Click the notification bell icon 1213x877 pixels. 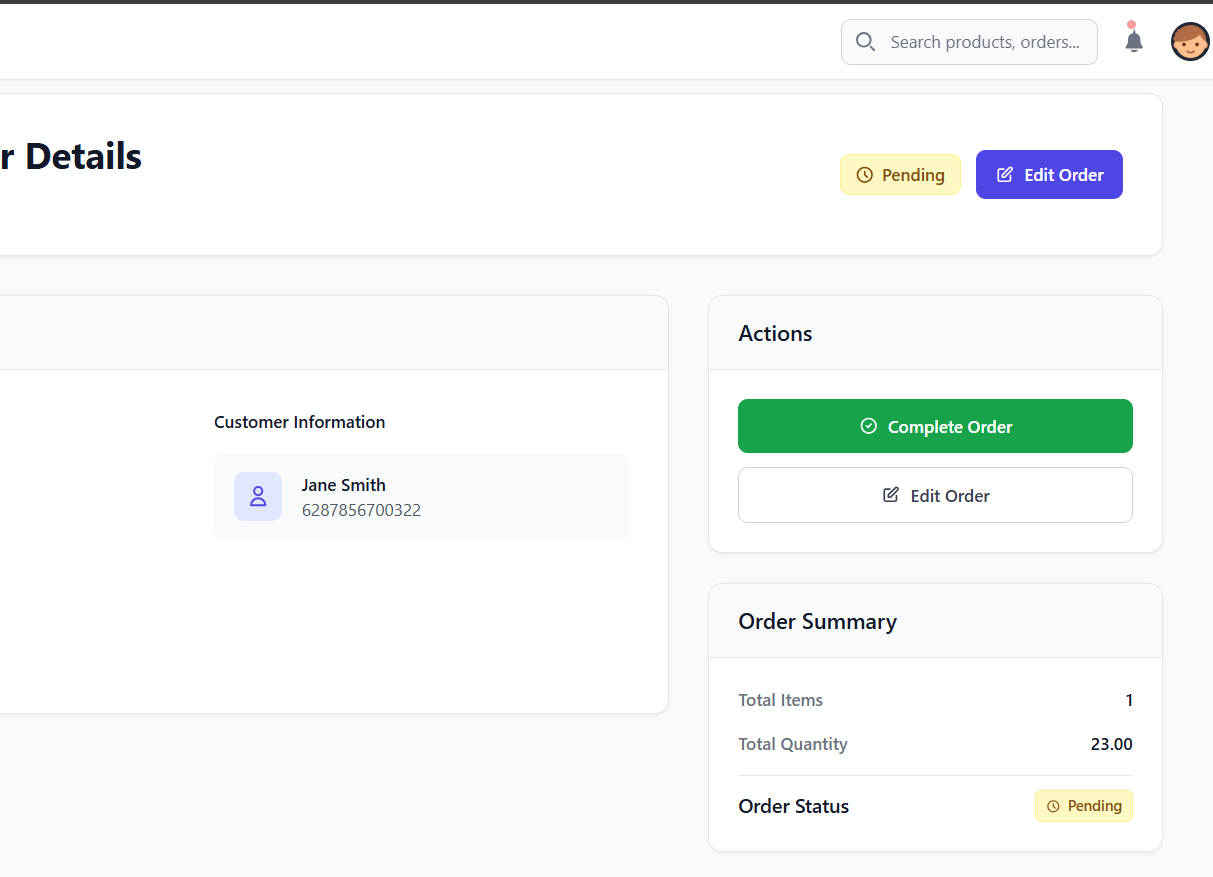pos(1133,41)
